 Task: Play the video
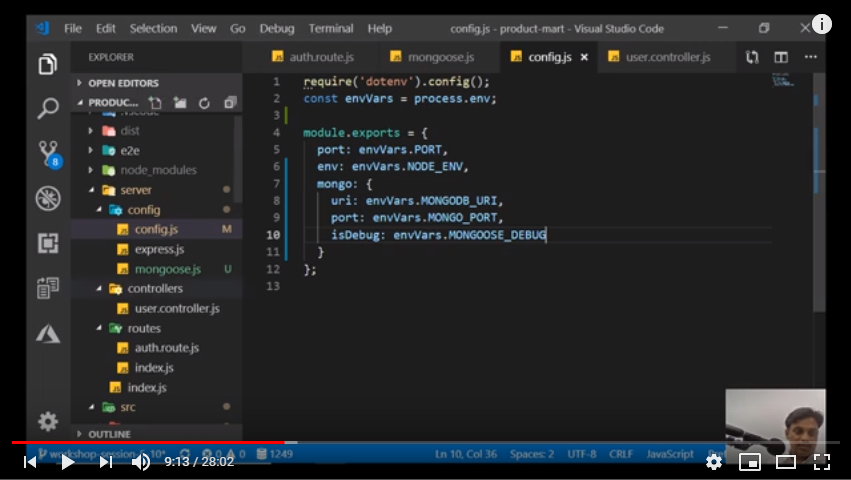67,462
